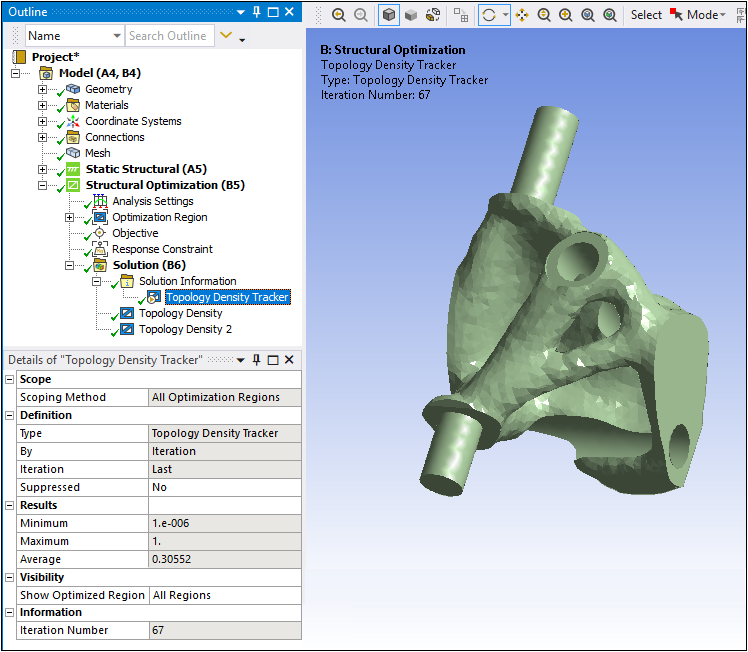Screen dimensions: 748x652
Task: Select the Response Constraint item
Action: [162, 249]
